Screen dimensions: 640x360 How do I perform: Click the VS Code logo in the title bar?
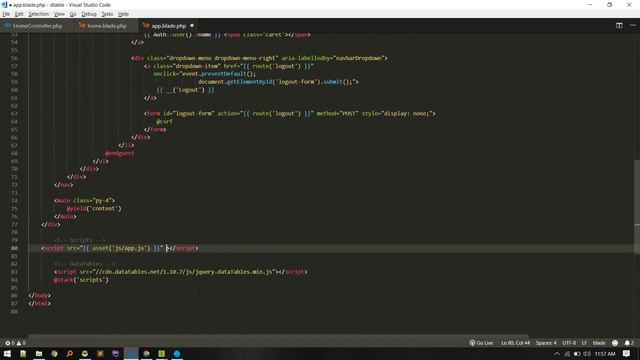(4, 5)
